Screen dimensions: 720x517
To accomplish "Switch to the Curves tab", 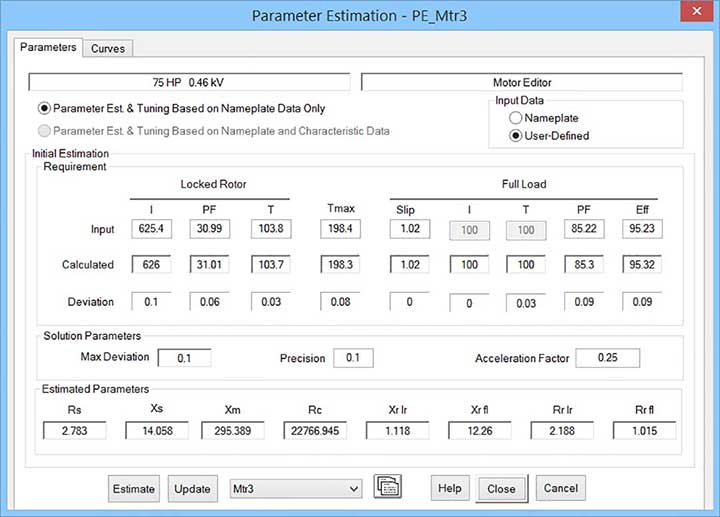I will tap(108, 48).
